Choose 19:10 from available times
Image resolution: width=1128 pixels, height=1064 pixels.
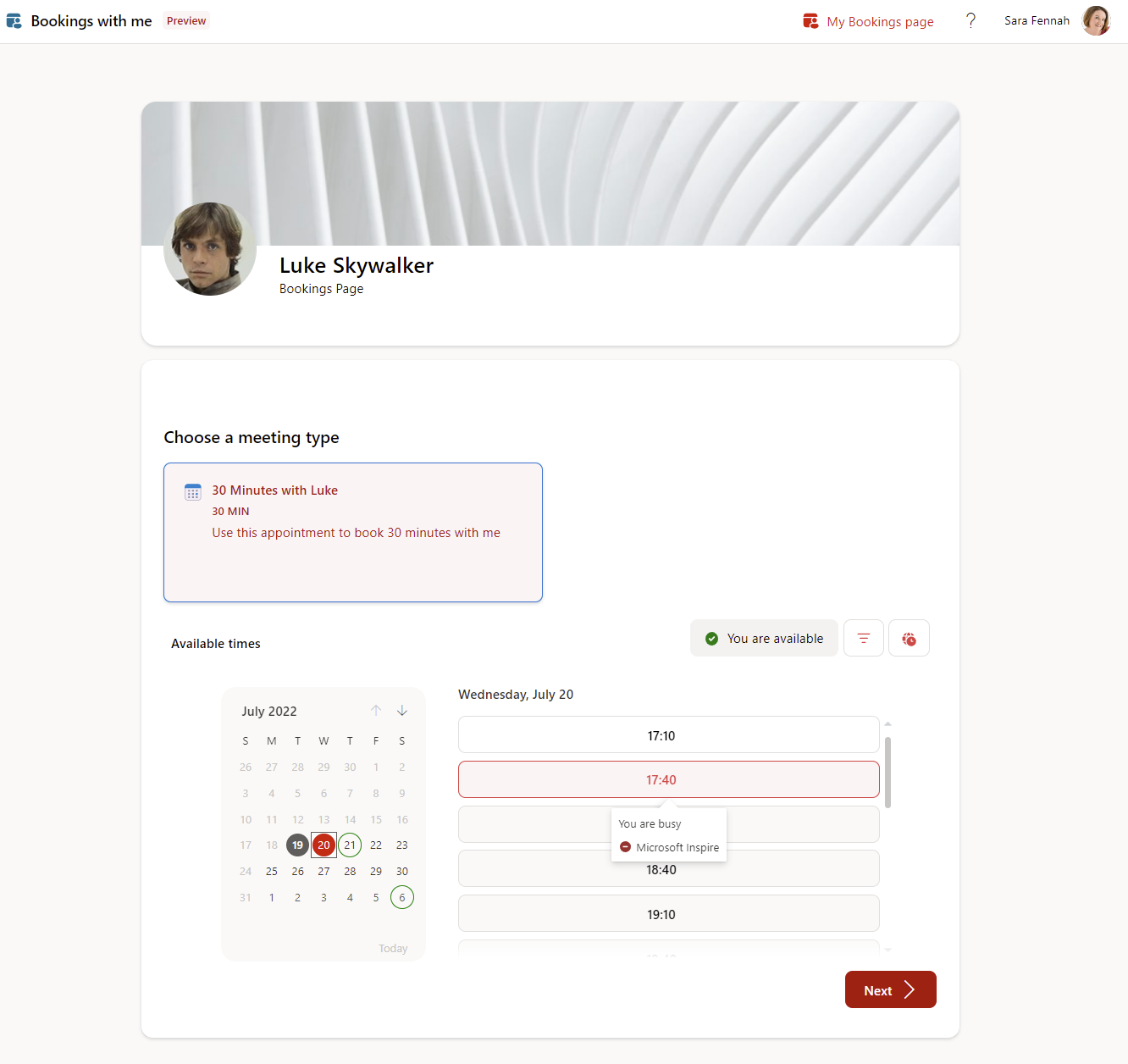[668, 914]
